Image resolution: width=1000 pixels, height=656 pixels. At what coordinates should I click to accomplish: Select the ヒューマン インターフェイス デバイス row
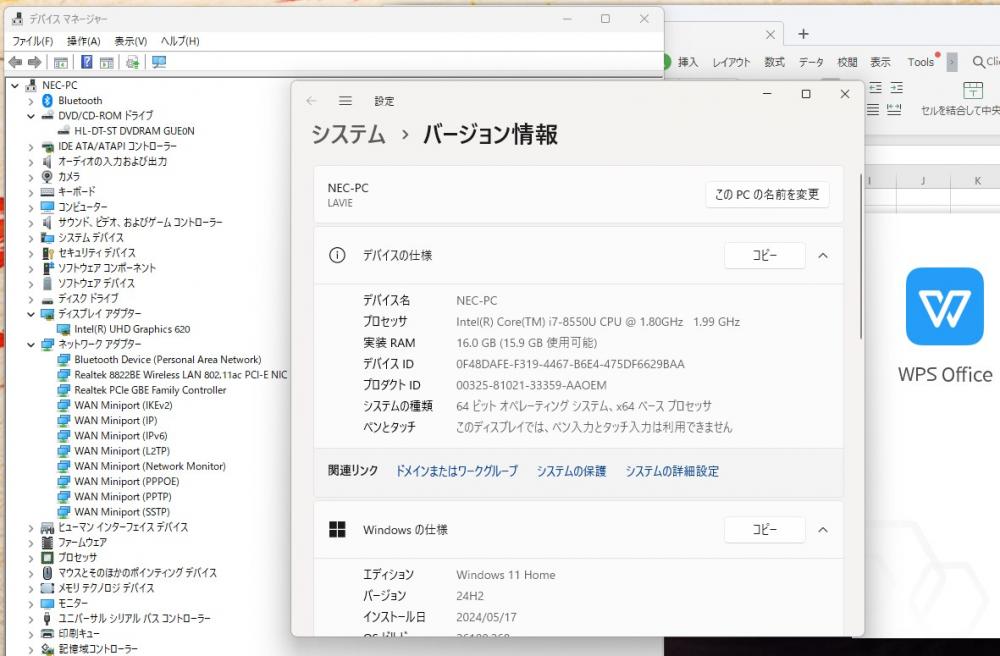pos(123,527)
